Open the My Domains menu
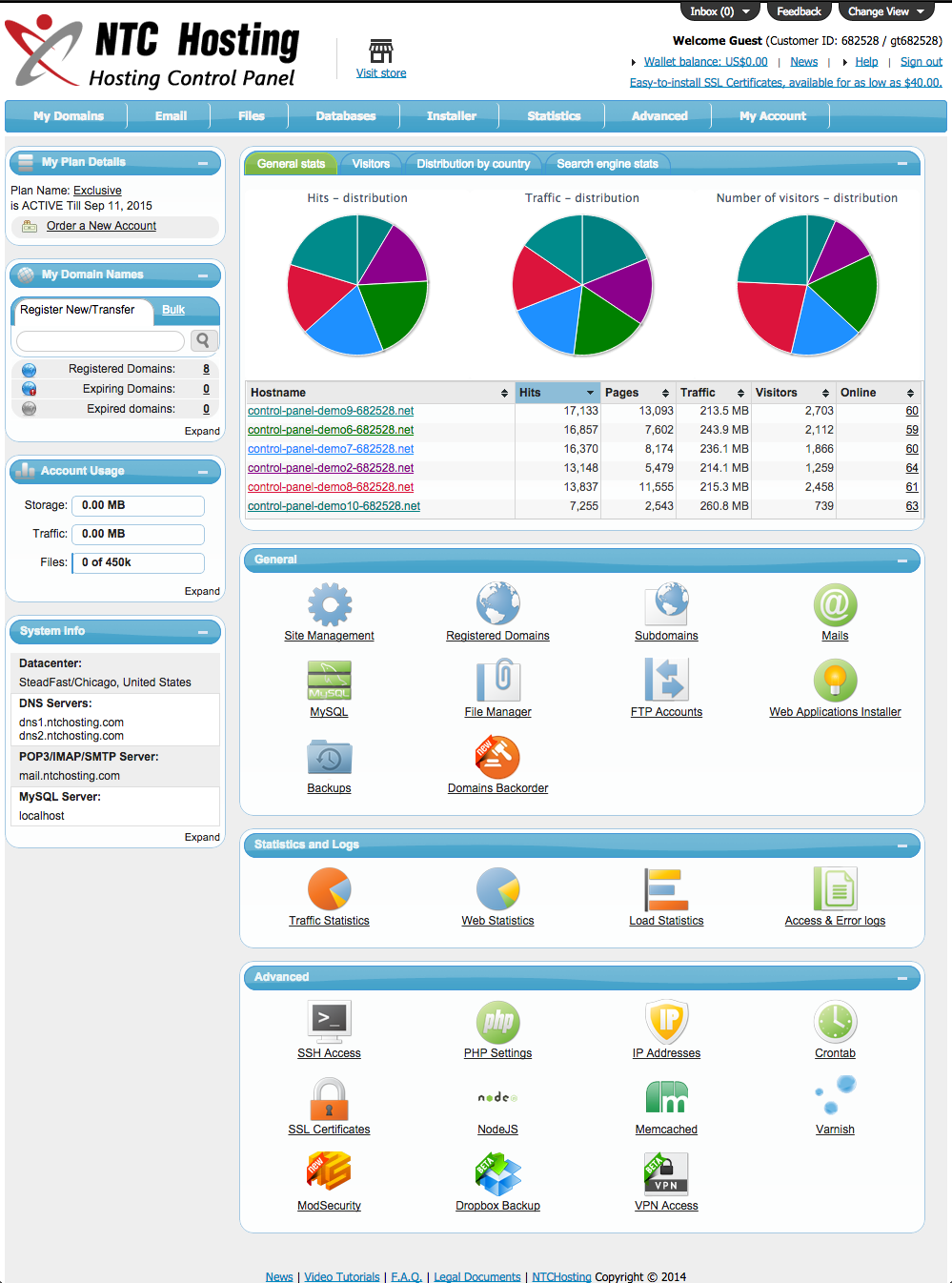952x1283 pixels. [69, 116]
